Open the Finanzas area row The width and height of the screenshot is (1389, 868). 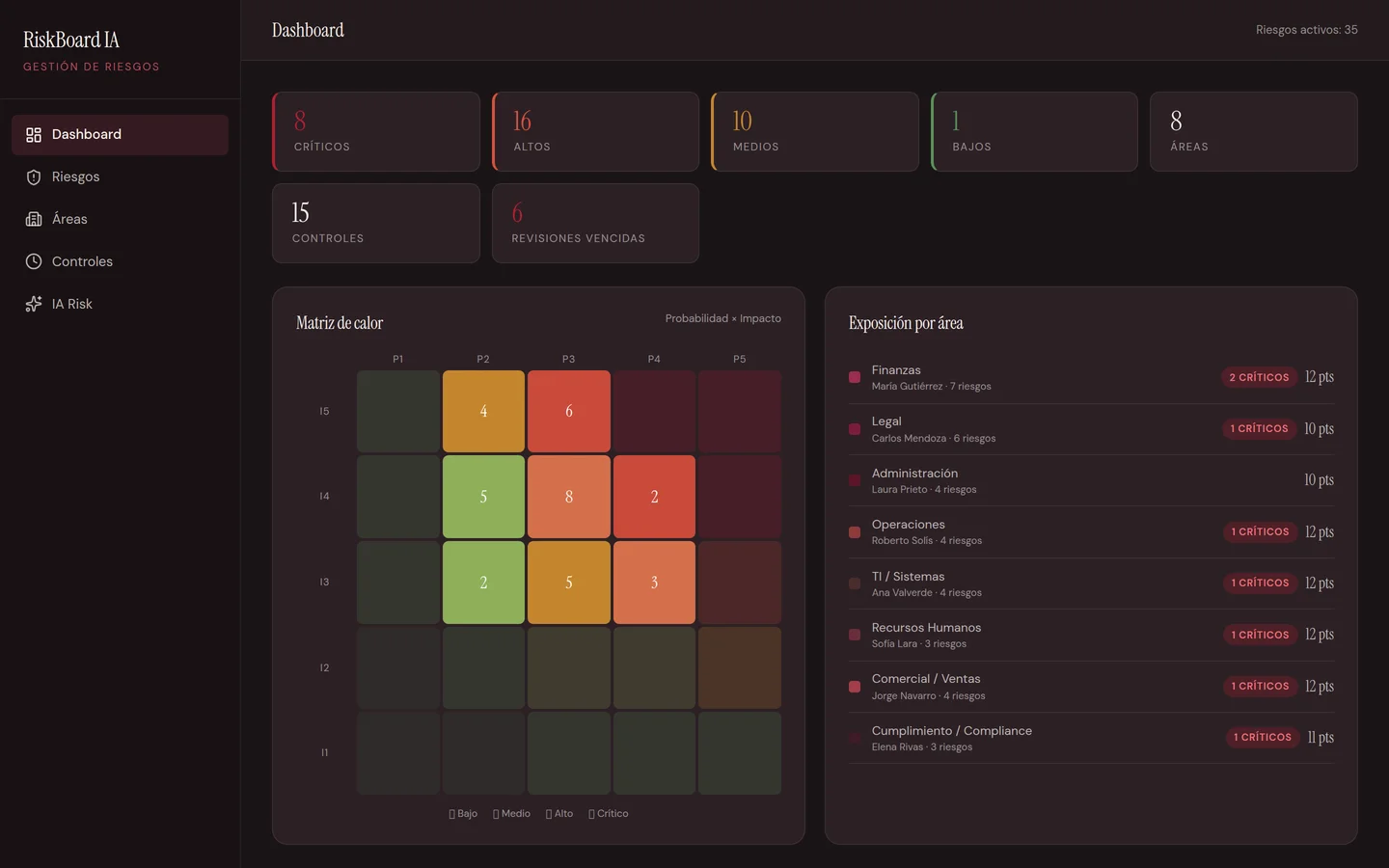coord(1091,378)
